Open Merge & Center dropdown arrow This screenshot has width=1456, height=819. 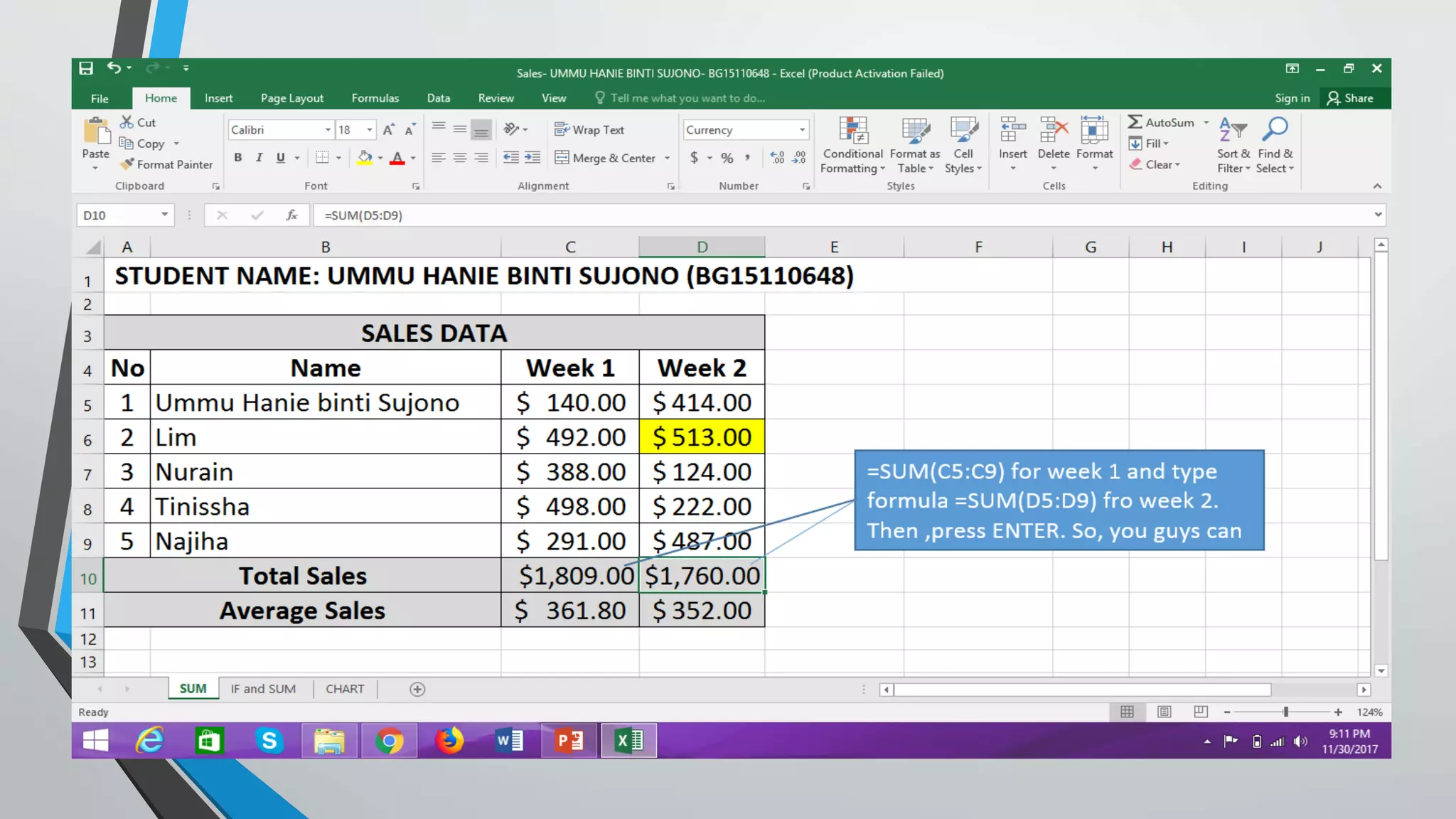(668, 158)
